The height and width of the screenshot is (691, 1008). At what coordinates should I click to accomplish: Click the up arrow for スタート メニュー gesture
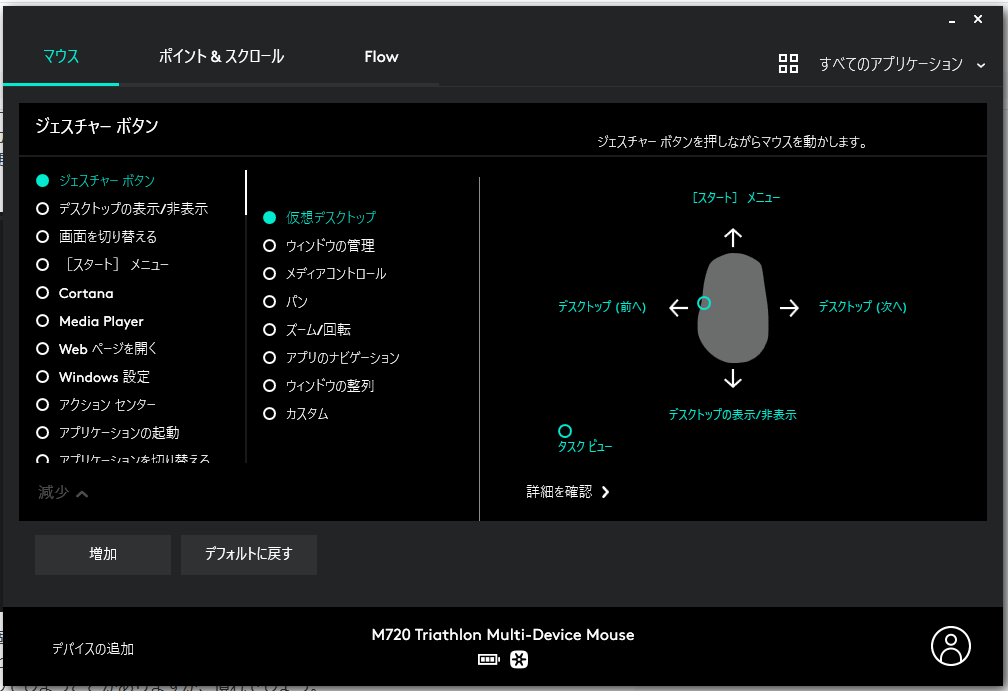coord(733,238)
